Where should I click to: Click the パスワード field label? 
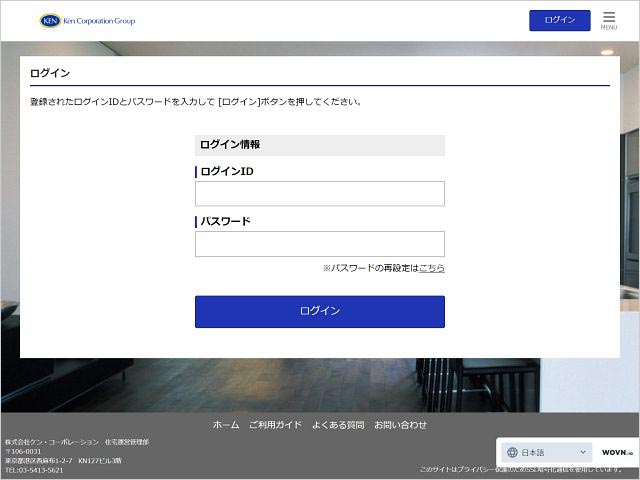pyautogui.click(x=225, y=221)
